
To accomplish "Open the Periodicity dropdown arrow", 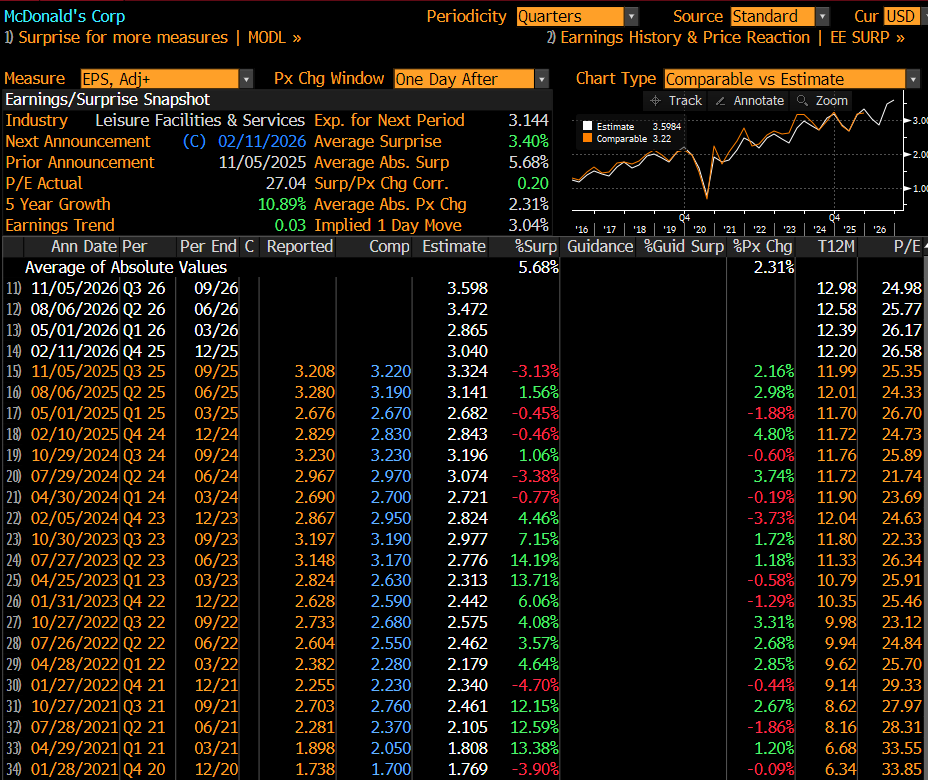I will pos(631,17).
